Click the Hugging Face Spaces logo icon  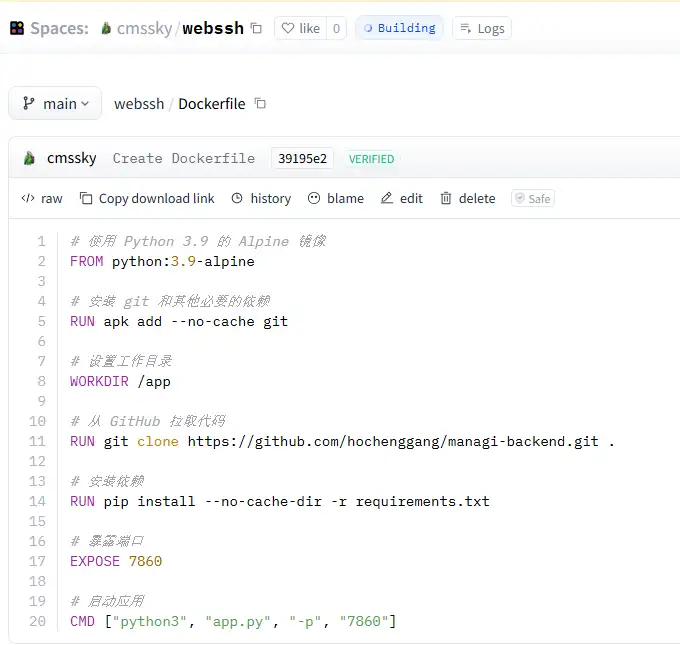[17, 28]
